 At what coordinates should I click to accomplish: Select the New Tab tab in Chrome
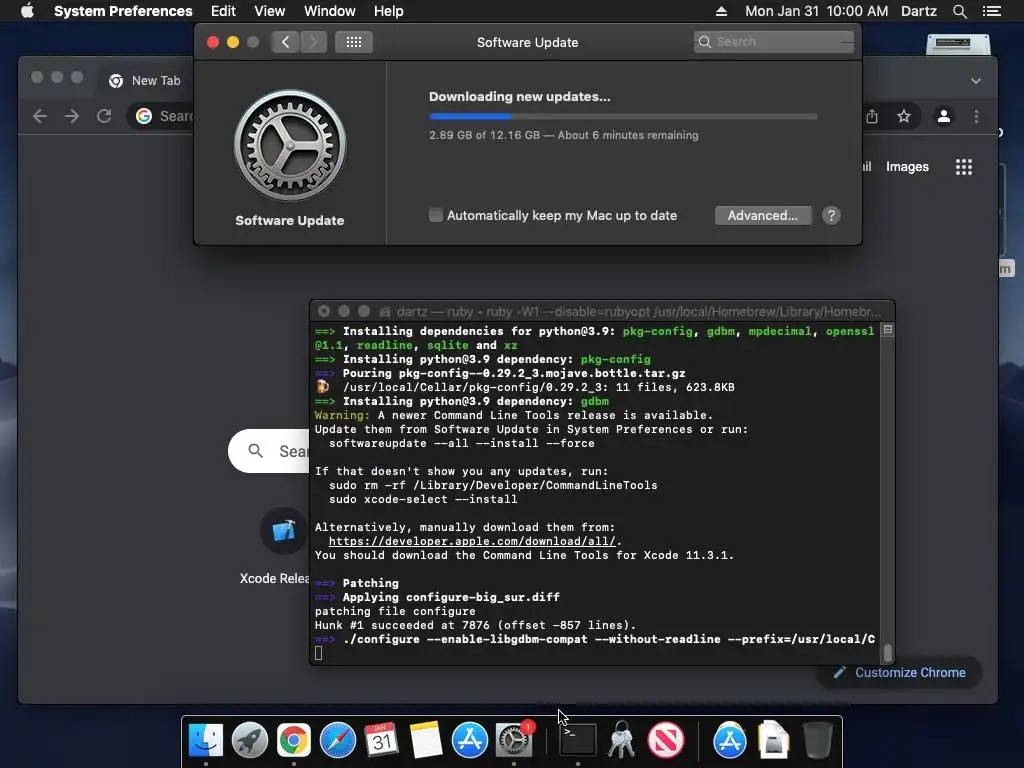point(146,80)
